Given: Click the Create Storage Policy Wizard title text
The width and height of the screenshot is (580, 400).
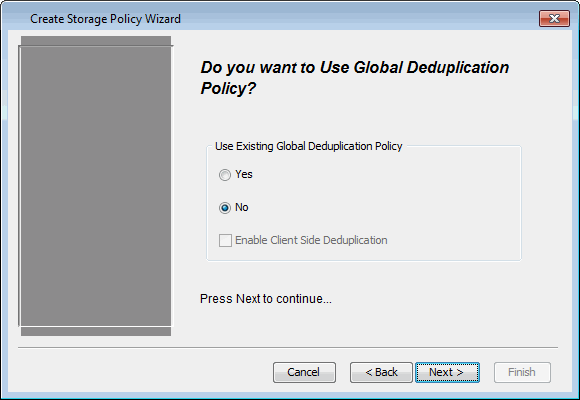Looking at the screenshot, I should (105, 19).
